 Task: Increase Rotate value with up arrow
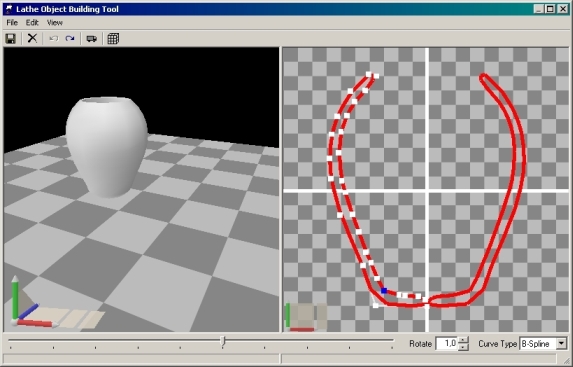463,340
